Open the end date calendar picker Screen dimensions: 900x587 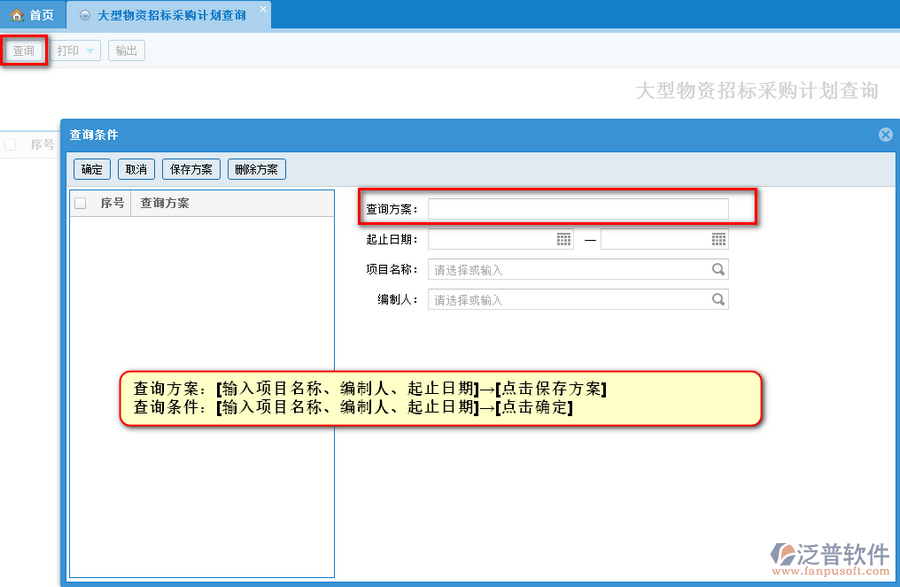click(x=718, y=239)
